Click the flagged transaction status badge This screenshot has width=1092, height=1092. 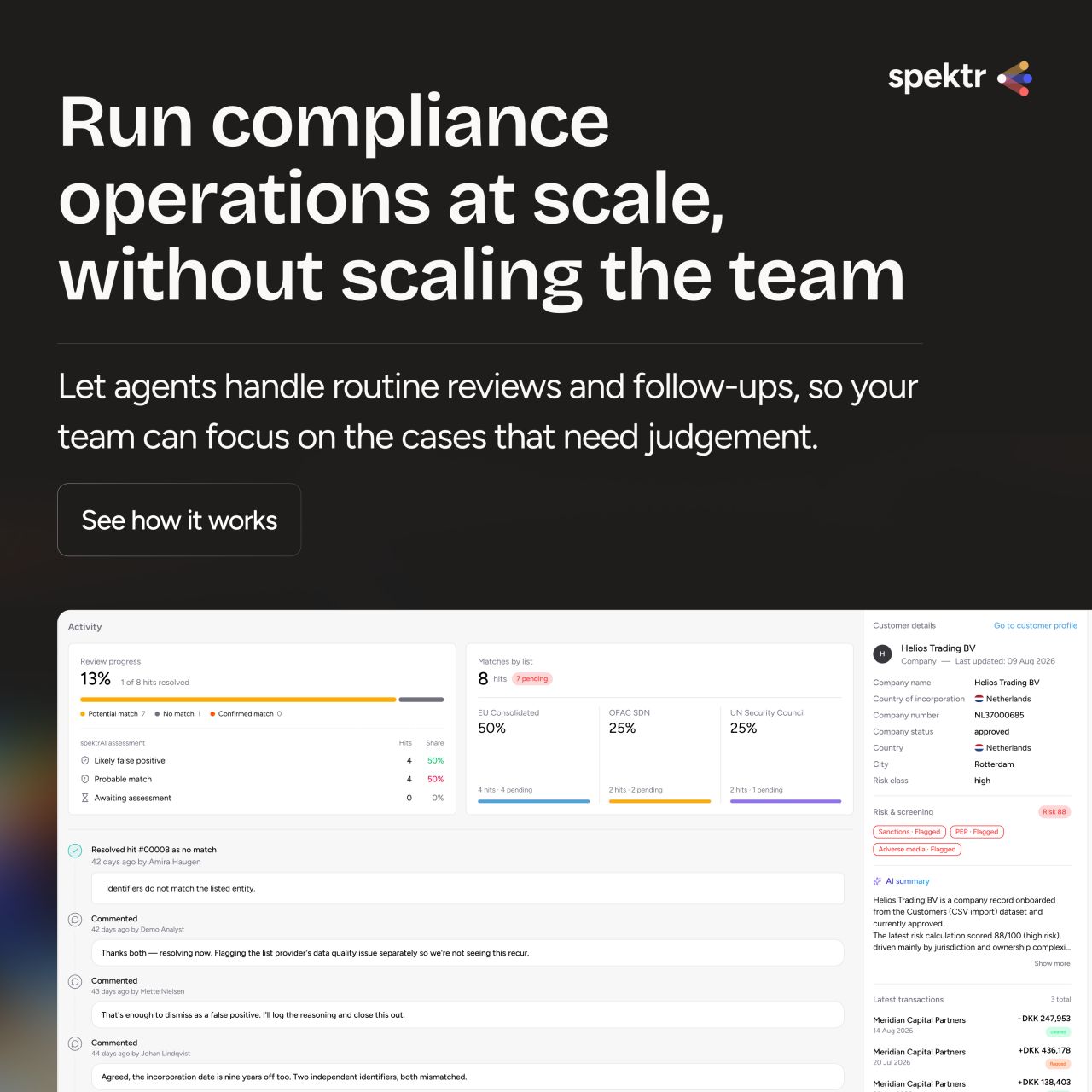click(1058, 1064)
